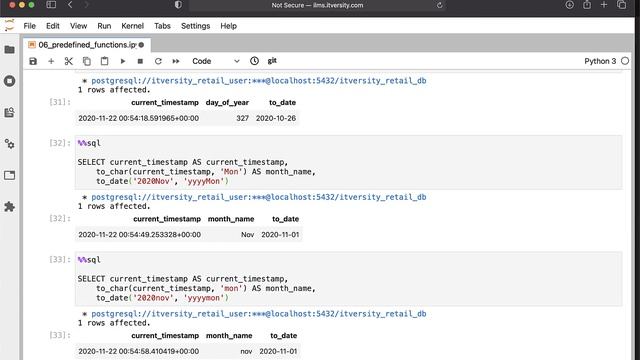Click the postgresql connection link above output 31
The image size is (640, 360).
click(x=259, y=81)
